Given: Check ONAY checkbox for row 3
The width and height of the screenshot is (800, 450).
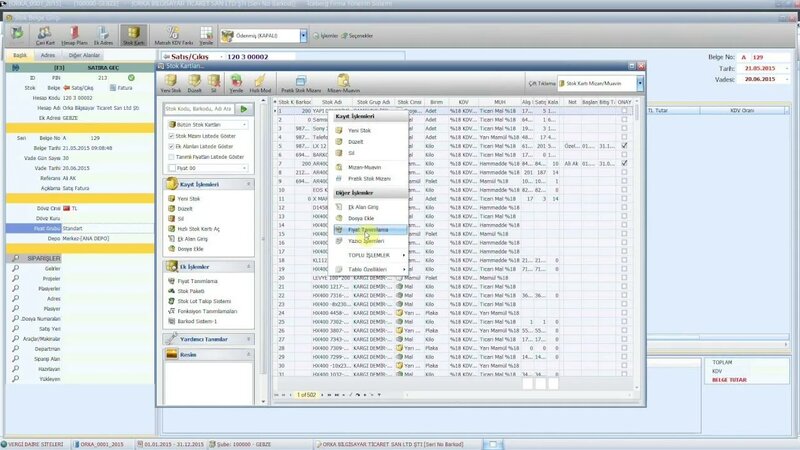Looking at the screenshot, I should pyautogui.click(x=624, y=128).
